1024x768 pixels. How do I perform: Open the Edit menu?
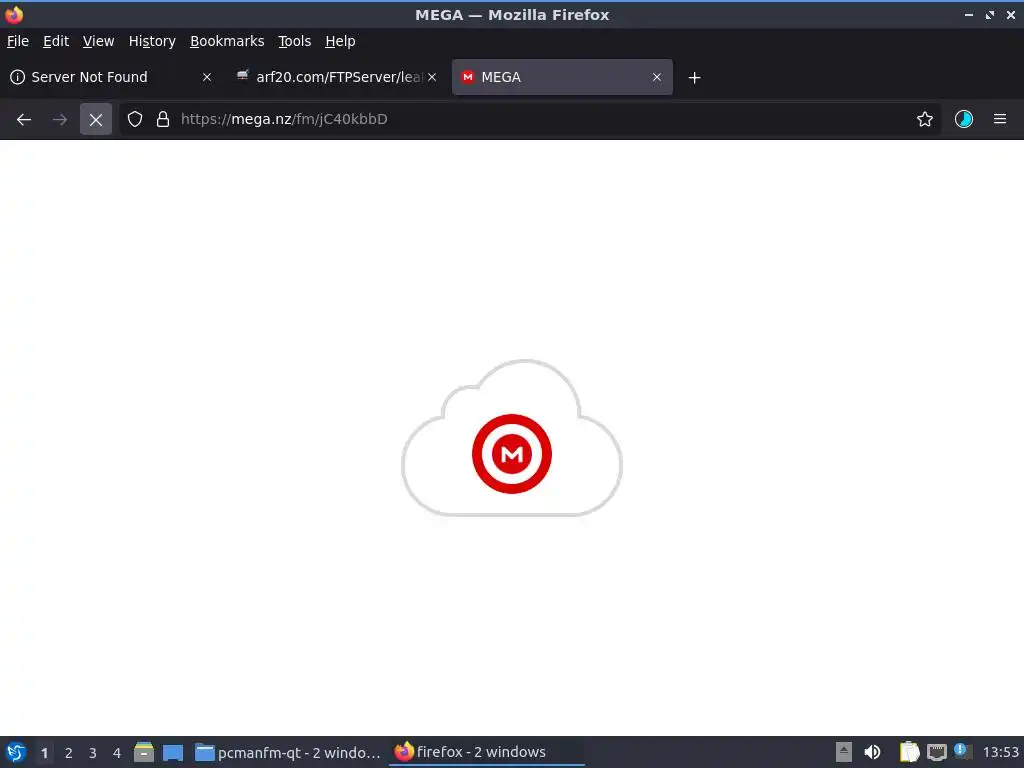click(x=56, y=41)
